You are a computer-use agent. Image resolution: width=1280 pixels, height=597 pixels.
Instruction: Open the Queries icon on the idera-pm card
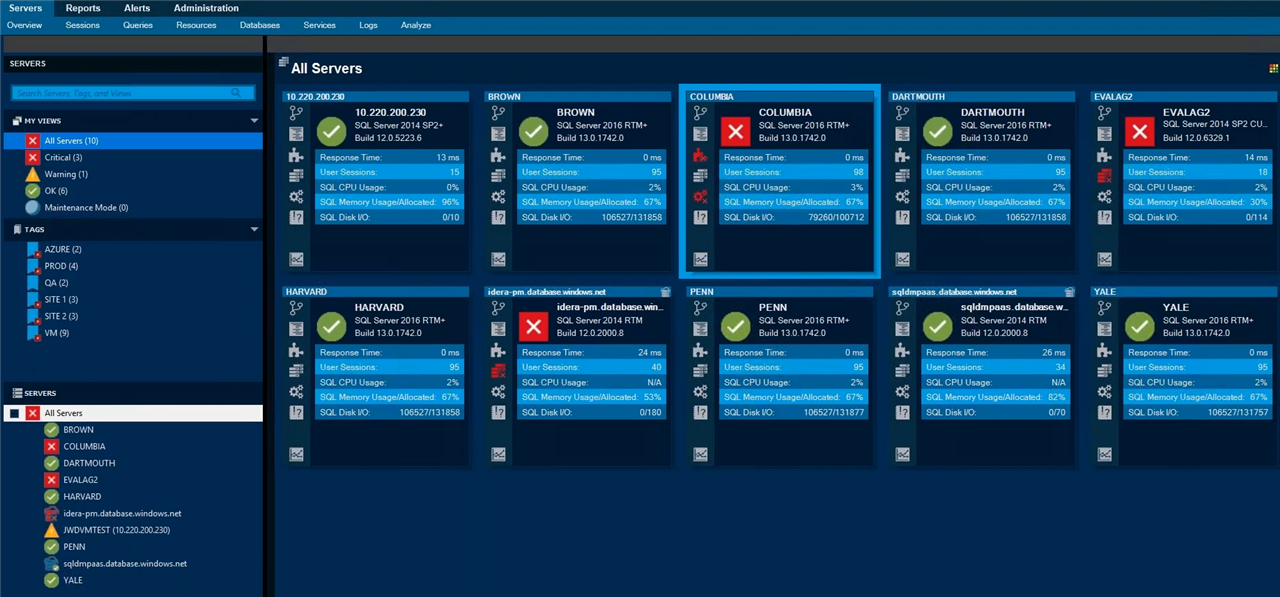497,329
